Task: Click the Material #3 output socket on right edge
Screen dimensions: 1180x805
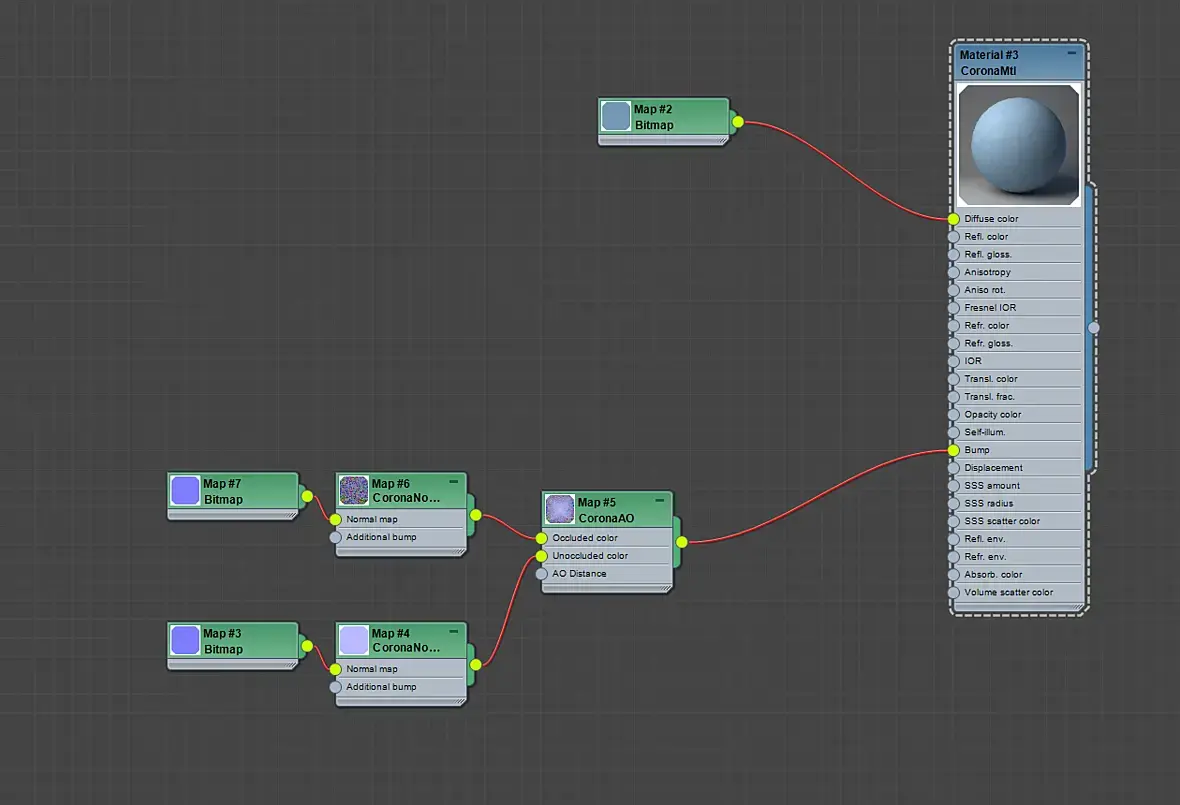Action: tap(1093, 327)
